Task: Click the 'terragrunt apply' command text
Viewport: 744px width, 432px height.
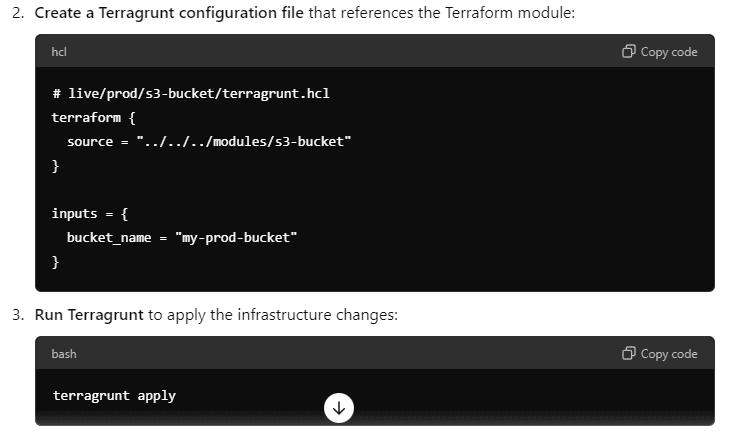Action: (x=114, y=395)
